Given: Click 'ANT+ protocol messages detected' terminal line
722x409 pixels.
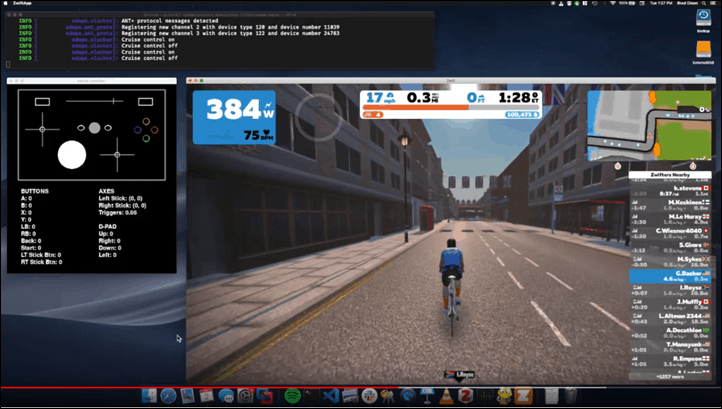Looking at the screenshot, I should pos(169,21).
